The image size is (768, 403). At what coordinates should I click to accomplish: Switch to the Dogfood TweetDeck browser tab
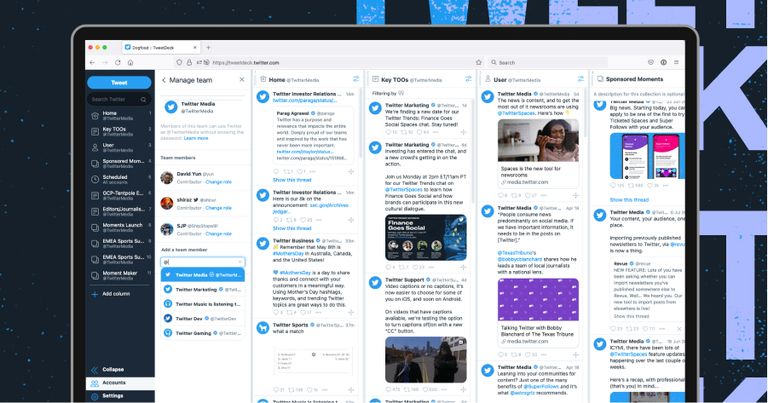pyautogui.click(x=161, y=47)
